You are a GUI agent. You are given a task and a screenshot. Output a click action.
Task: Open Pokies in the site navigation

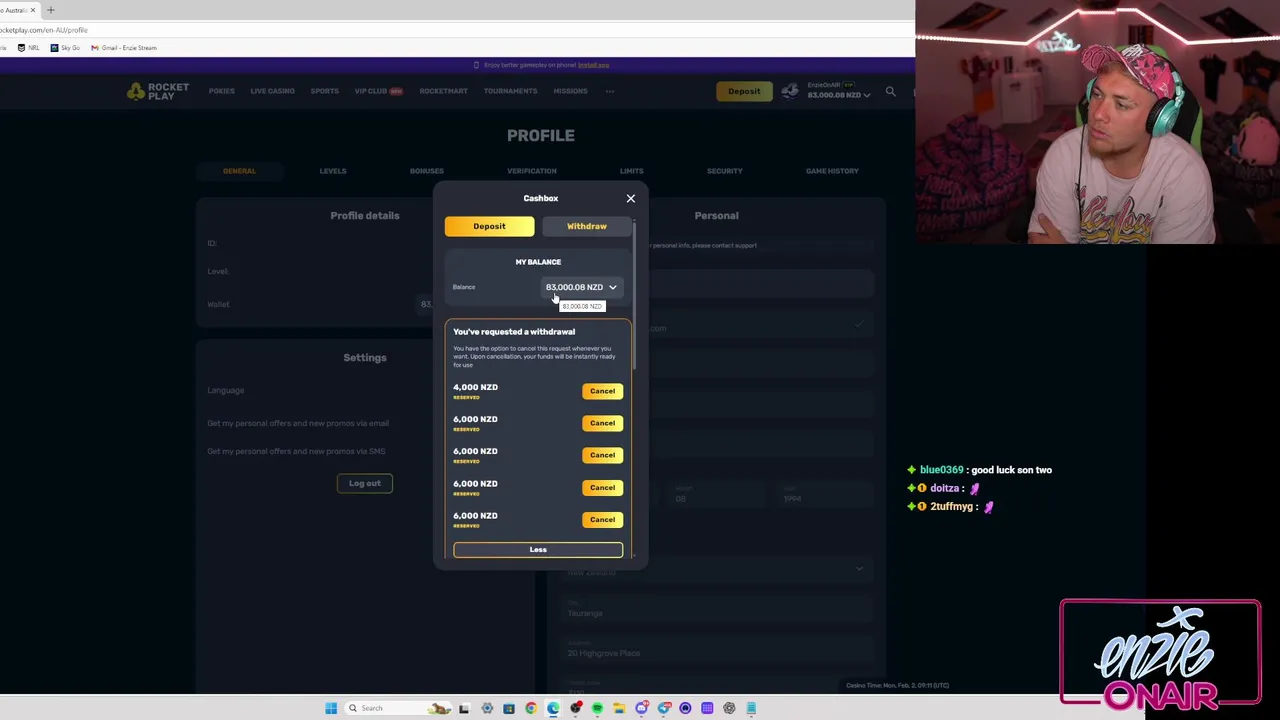(222, 91)
